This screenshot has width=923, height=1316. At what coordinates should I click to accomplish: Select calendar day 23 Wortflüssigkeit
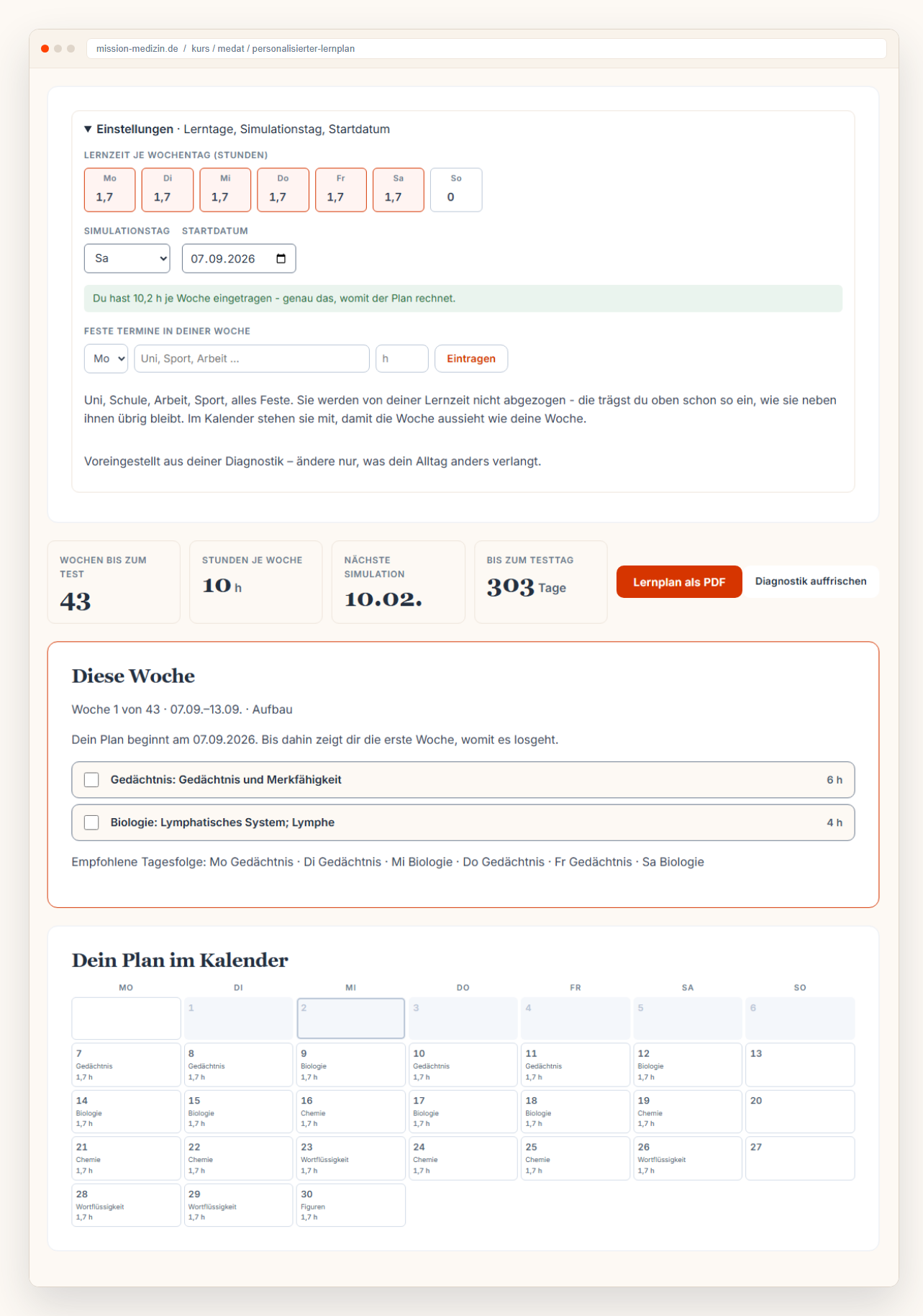[351, 1158]
